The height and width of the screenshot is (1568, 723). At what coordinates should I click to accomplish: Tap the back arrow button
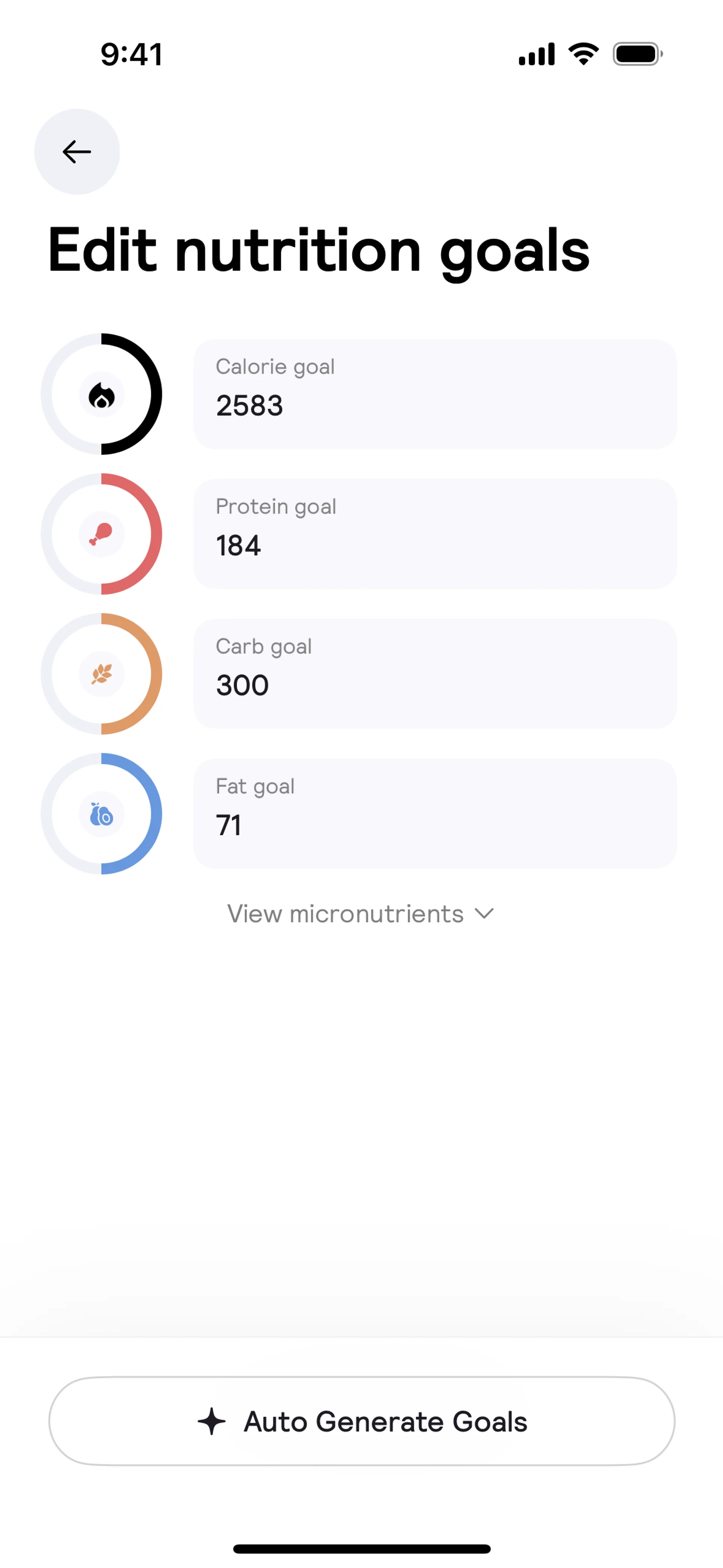click(77, 152)
